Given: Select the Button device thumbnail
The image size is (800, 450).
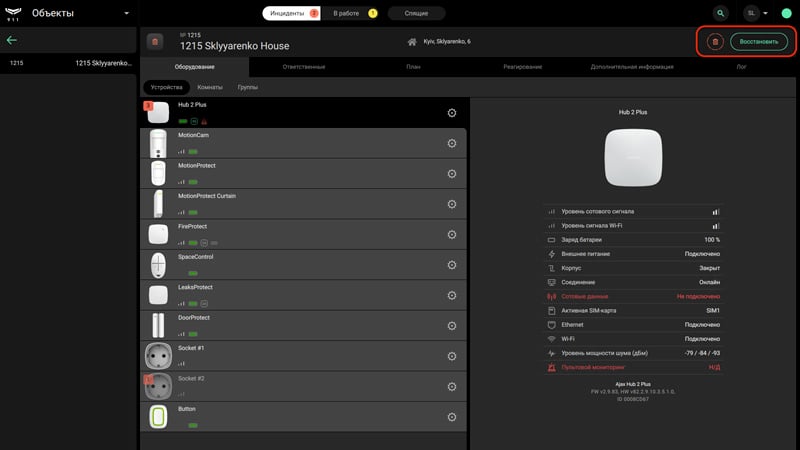Looking at the screenshot, I should (158, 417).
